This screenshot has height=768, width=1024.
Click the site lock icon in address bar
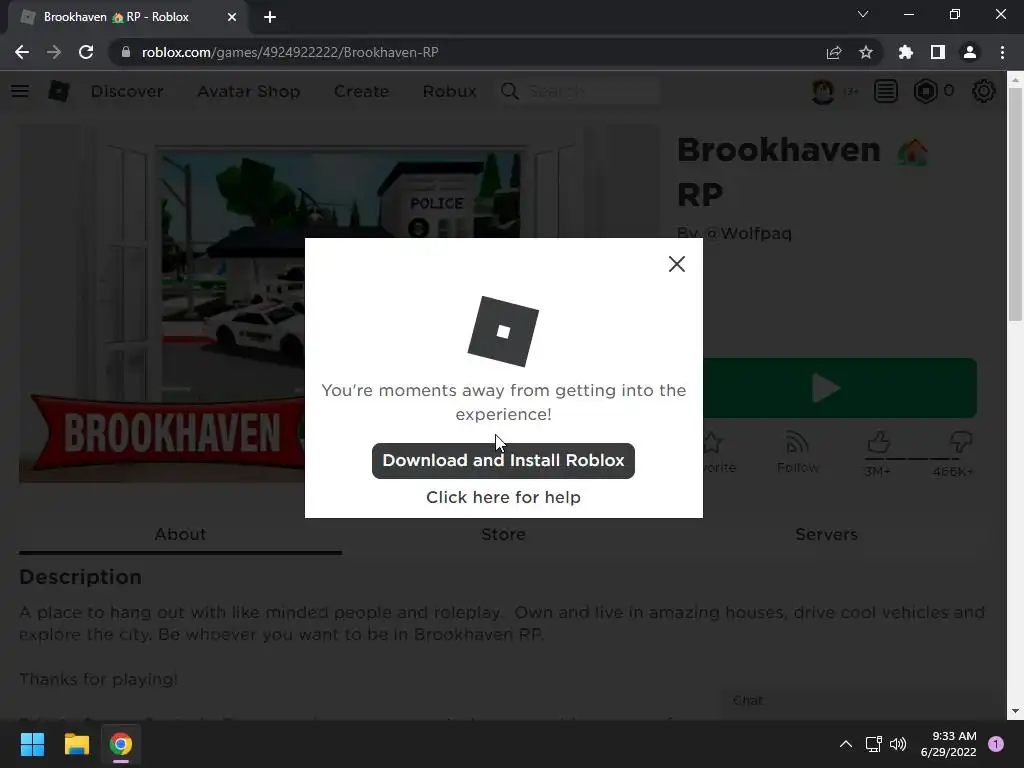125,52
